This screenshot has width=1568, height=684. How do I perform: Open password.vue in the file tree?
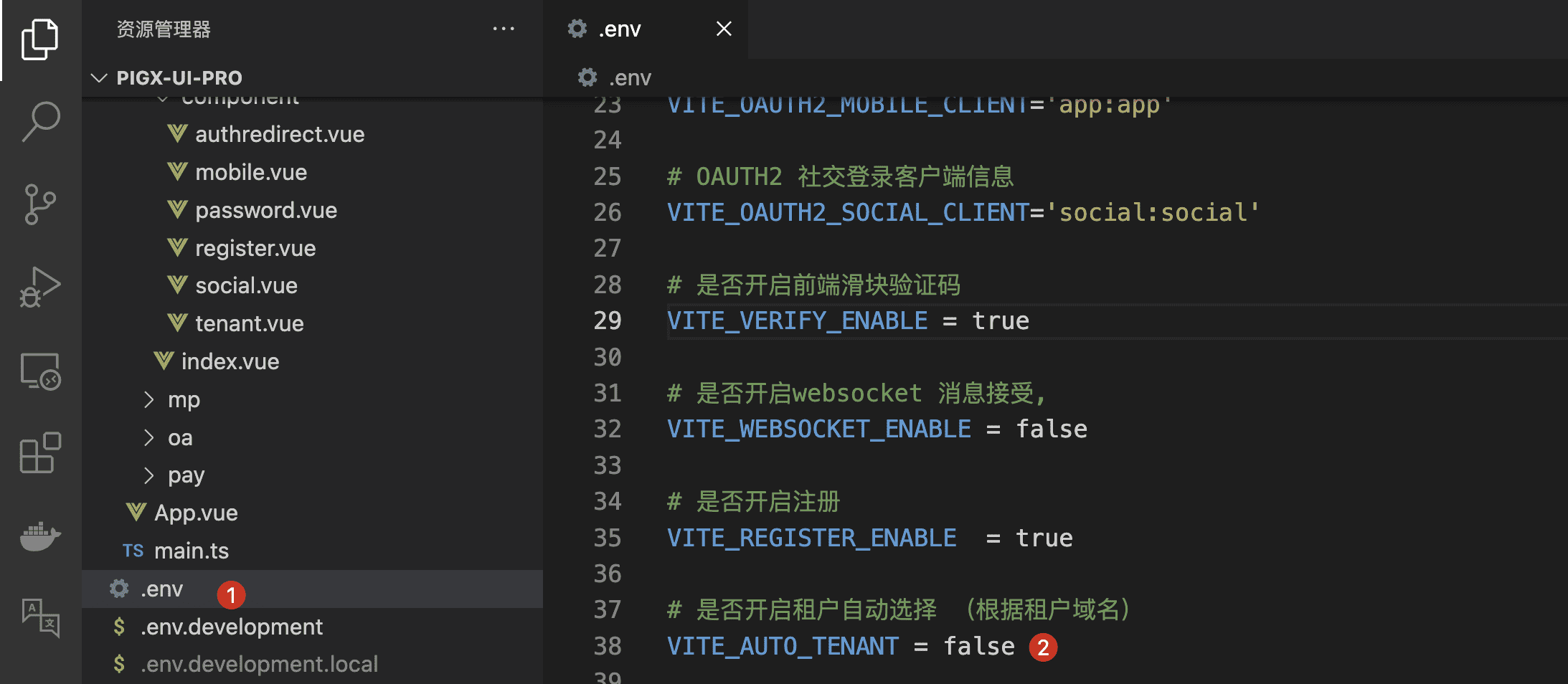click(x=265, y=210)
